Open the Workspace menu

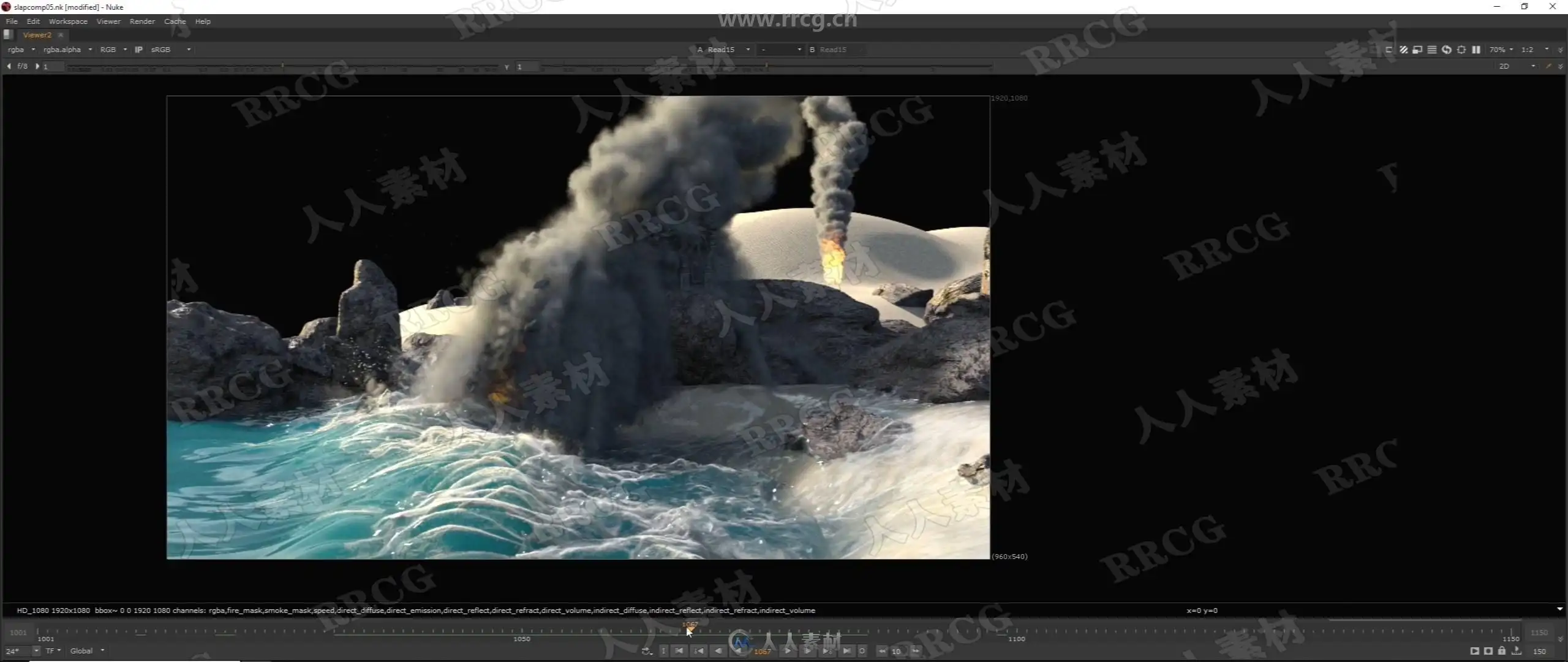68,21
